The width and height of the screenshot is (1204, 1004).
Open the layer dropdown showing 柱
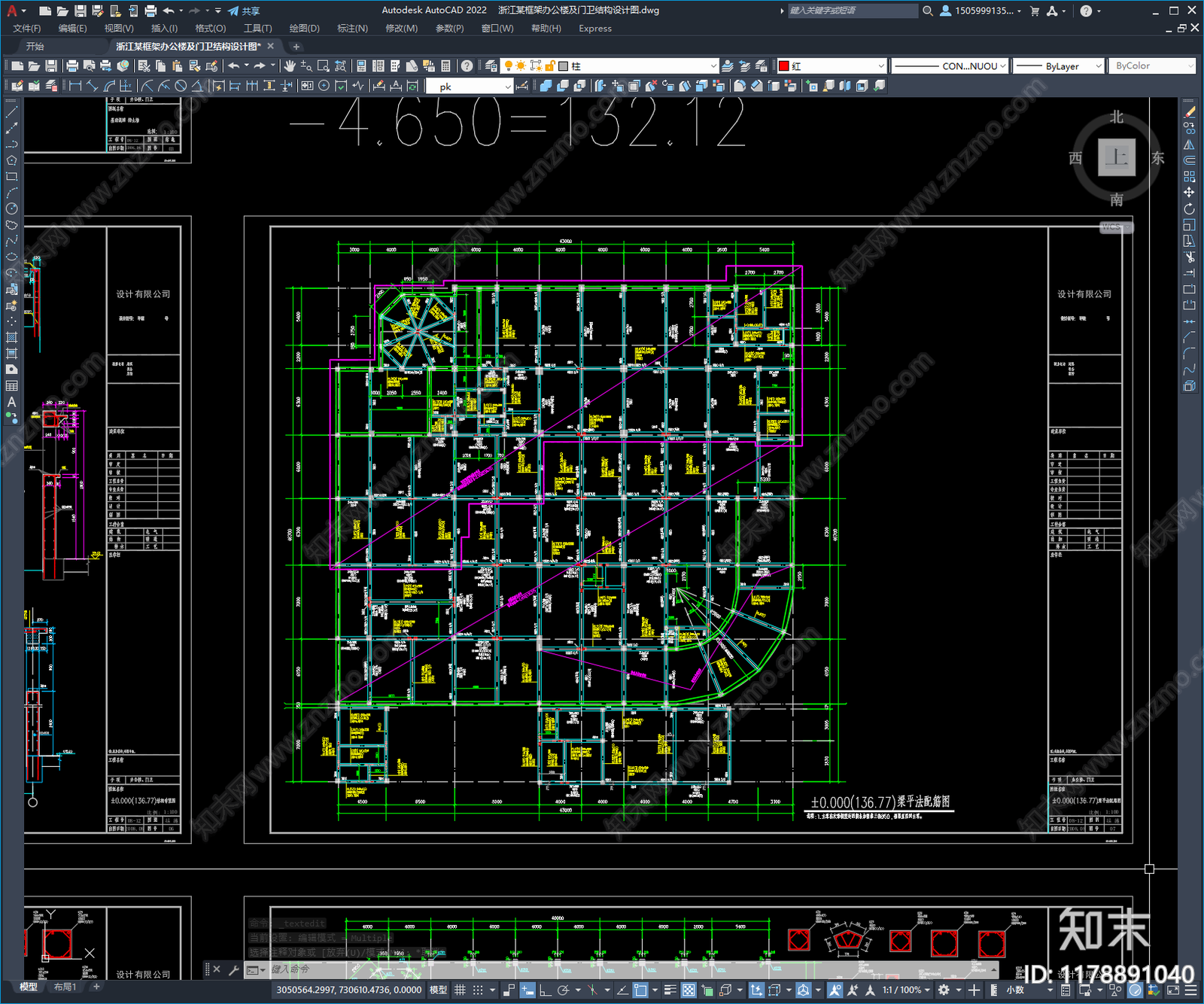[610, 66]
